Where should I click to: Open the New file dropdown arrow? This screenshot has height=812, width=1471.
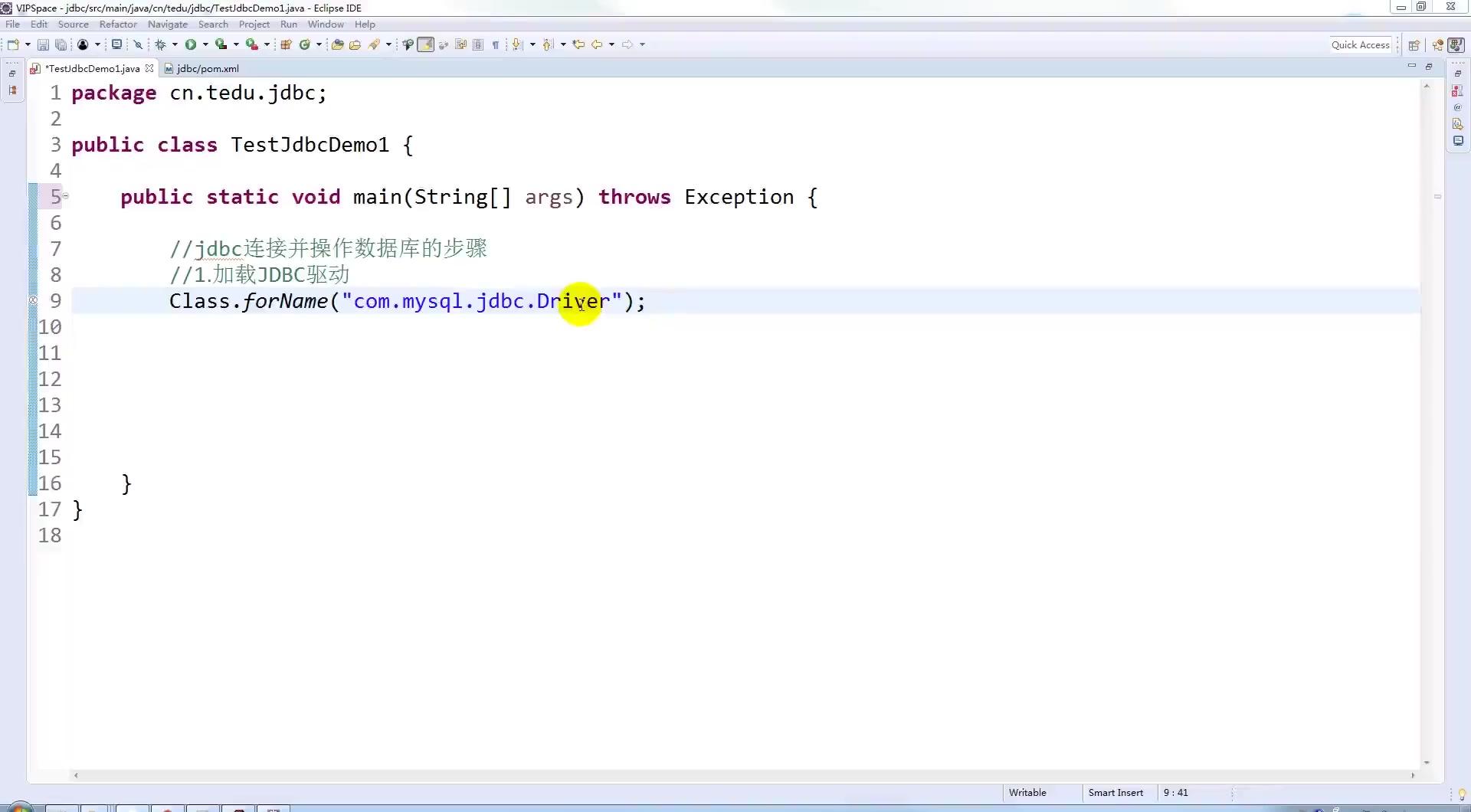(28, 44)
